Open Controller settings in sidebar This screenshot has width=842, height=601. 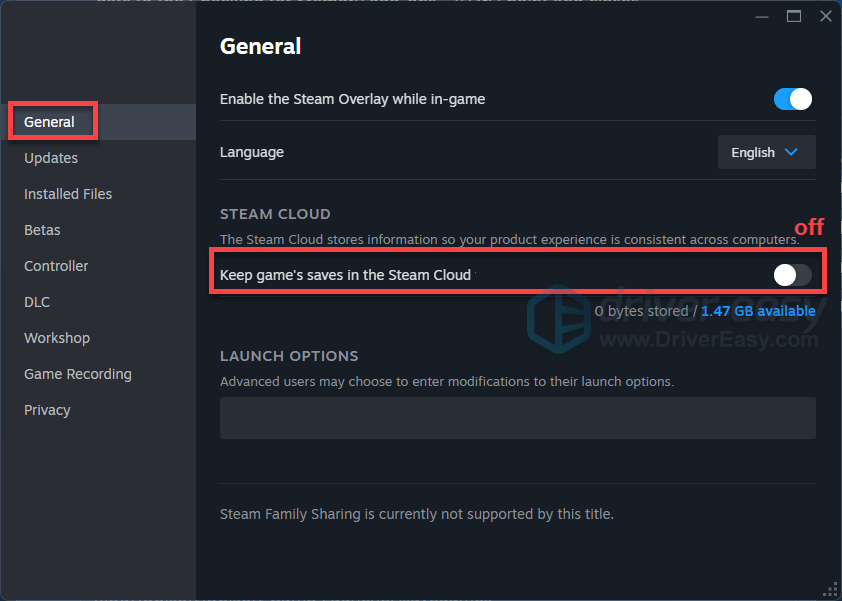click(56, 266)
